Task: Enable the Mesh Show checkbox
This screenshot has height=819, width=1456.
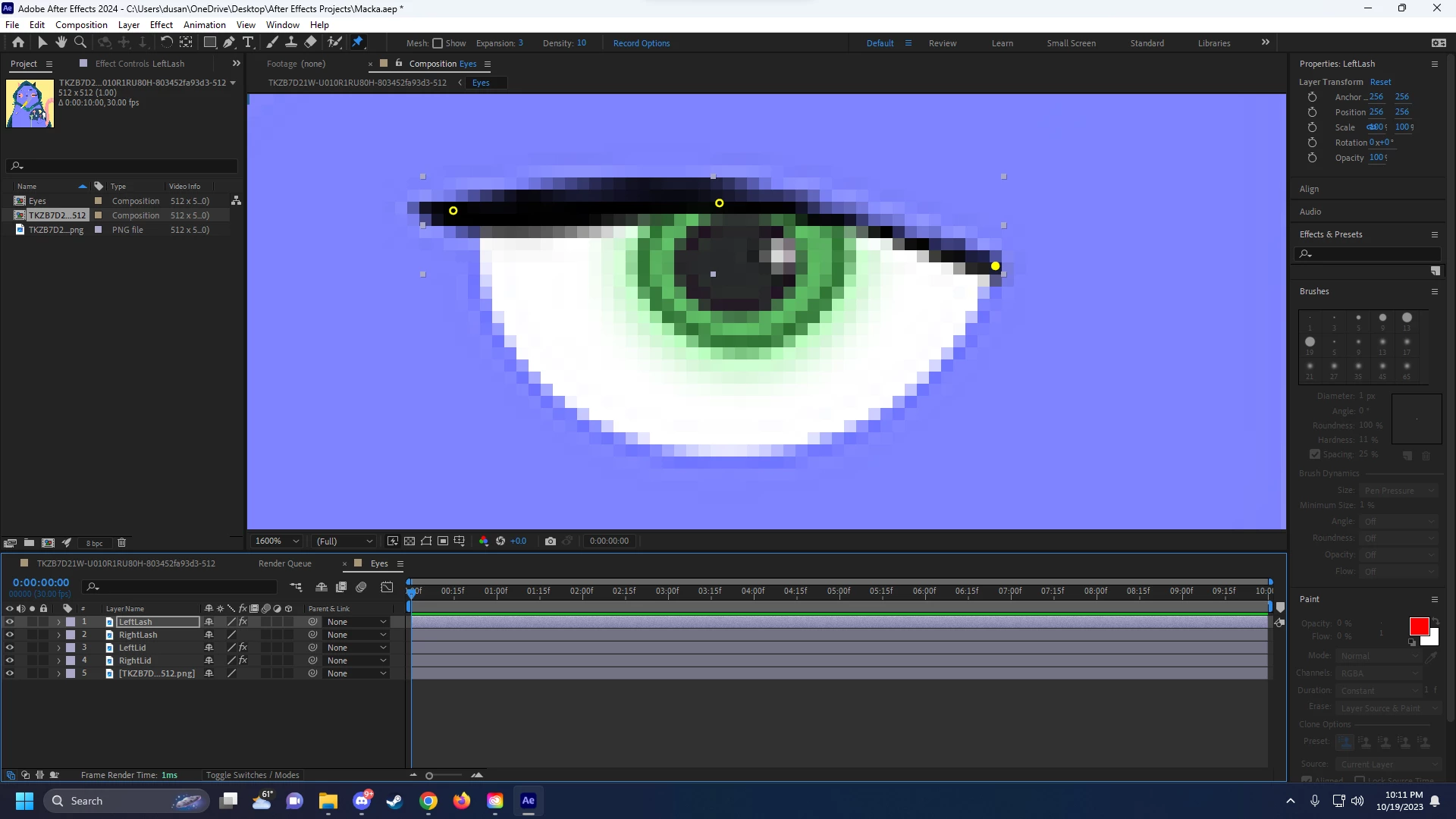Action: tap(438, 43)
